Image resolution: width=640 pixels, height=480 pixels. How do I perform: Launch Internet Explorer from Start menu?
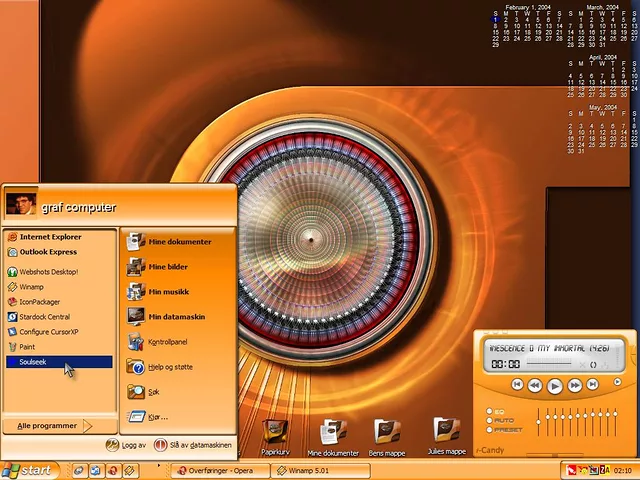50,237
